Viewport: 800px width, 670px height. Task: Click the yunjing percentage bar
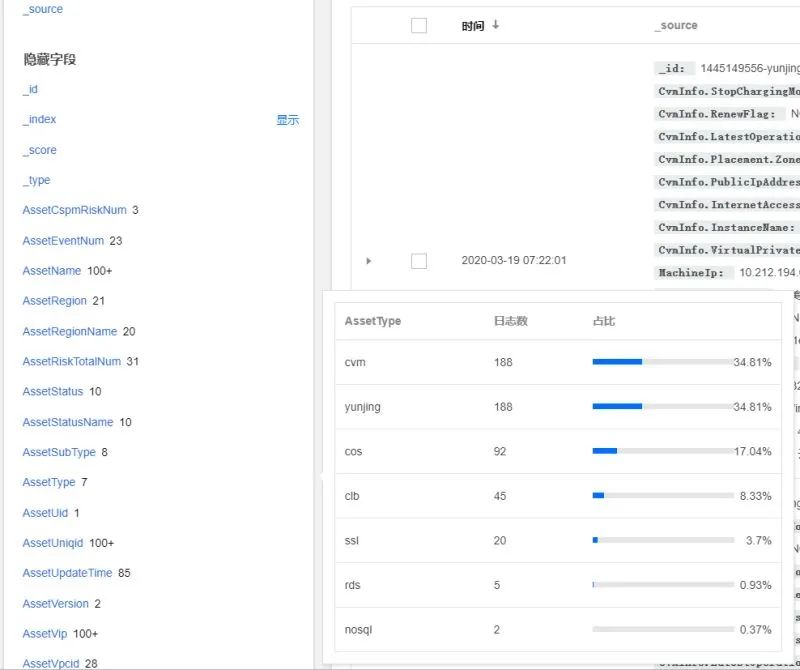click(661, 407)
